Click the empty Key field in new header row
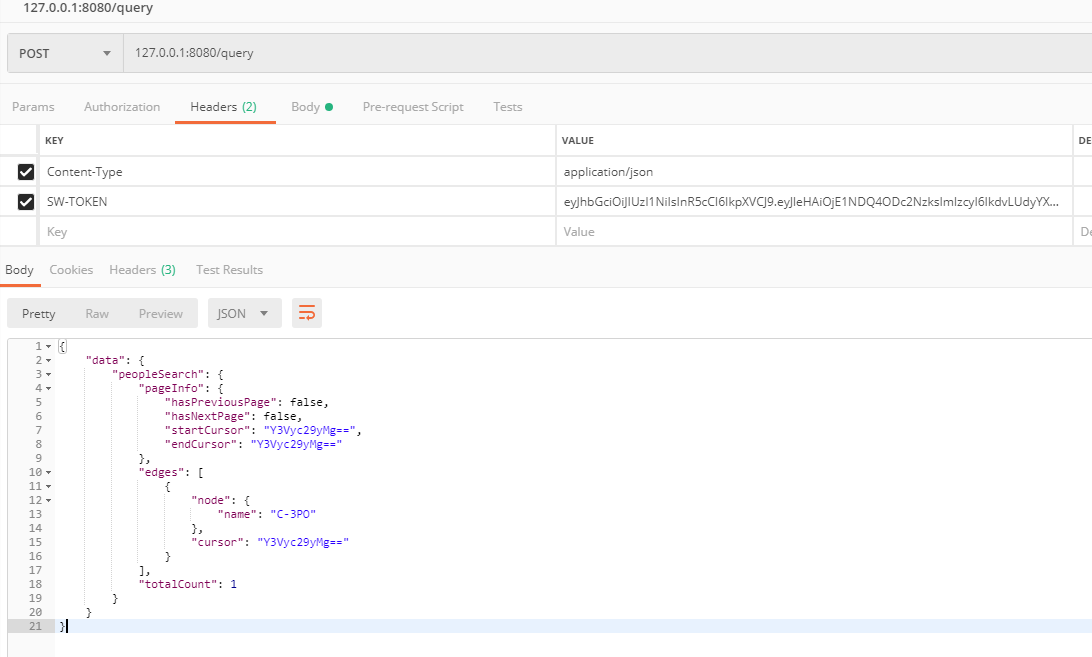Viewport: 1092px width, 657px height. pos(297,231)
